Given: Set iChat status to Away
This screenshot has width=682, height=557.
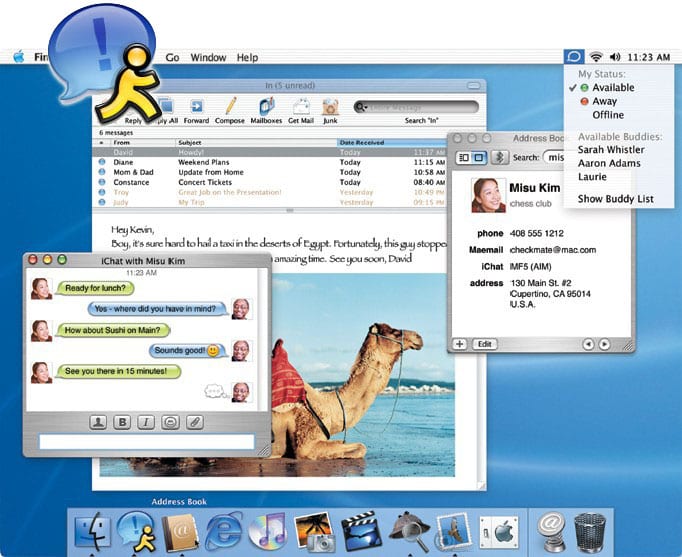Looking at the screenshot, I should (x=605, y=101).
